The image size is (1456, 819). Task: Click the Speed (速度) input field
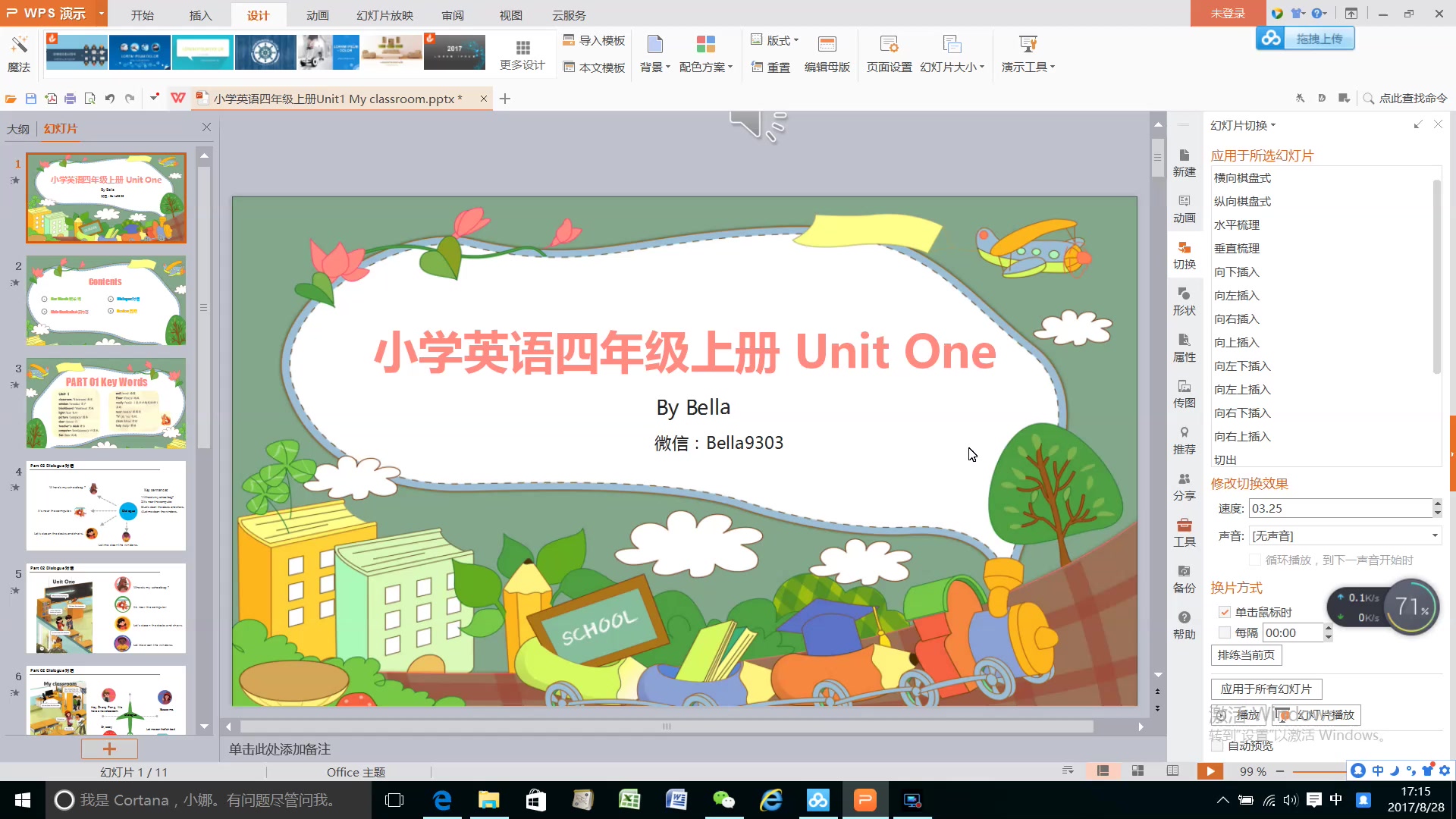[x=1340, y=509]
